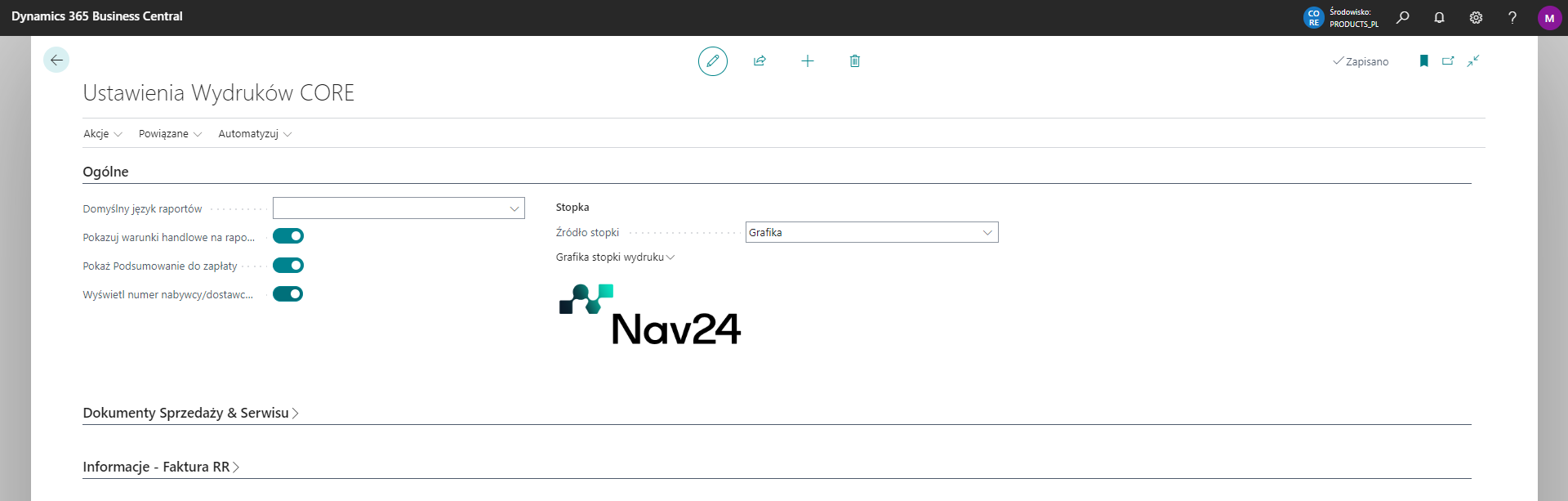Click the bookmark icon

click(x=1423, y=61)
